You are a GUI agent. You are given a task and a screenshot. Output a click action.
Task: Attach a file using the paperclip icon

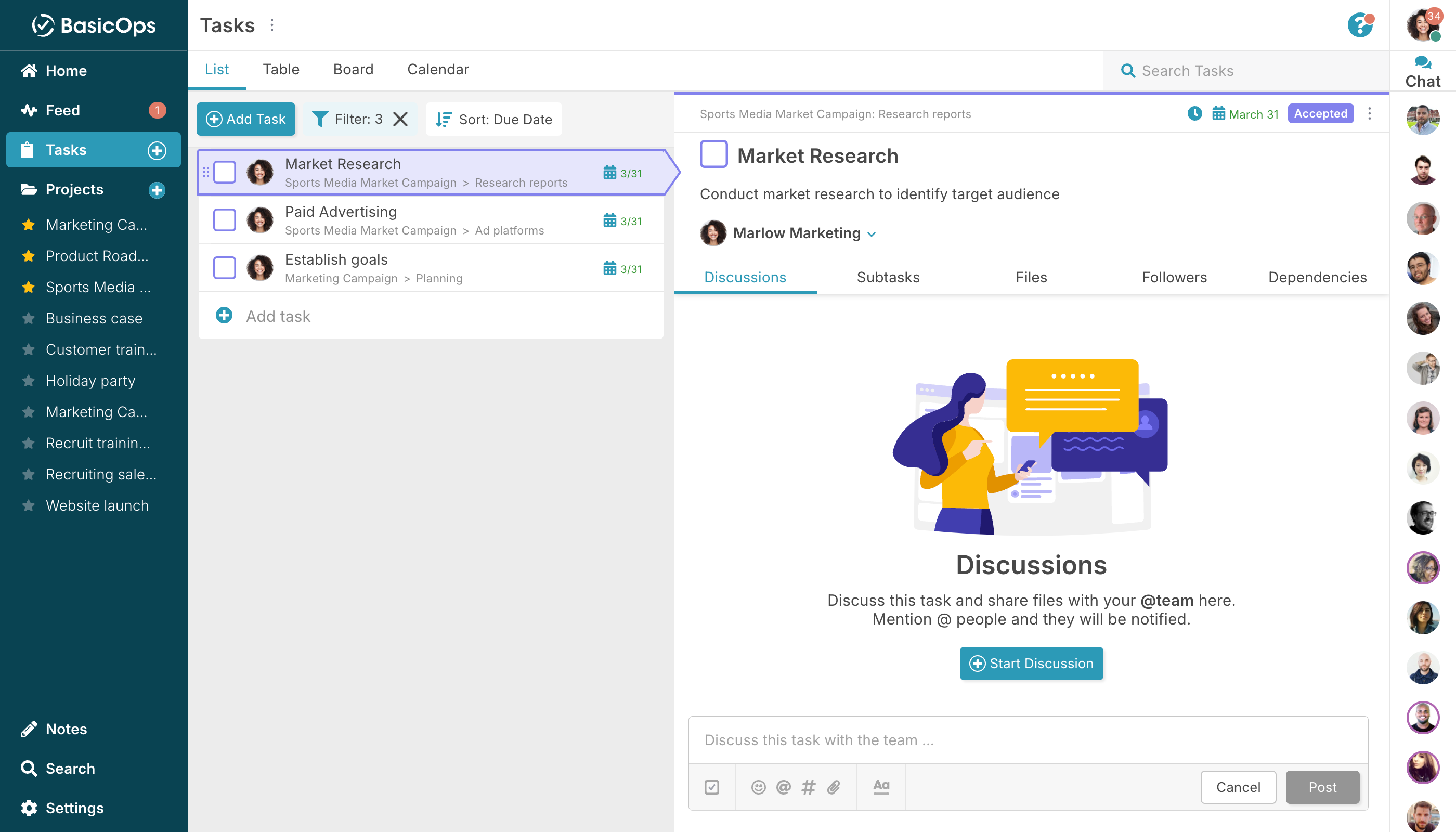coord(833,787)
